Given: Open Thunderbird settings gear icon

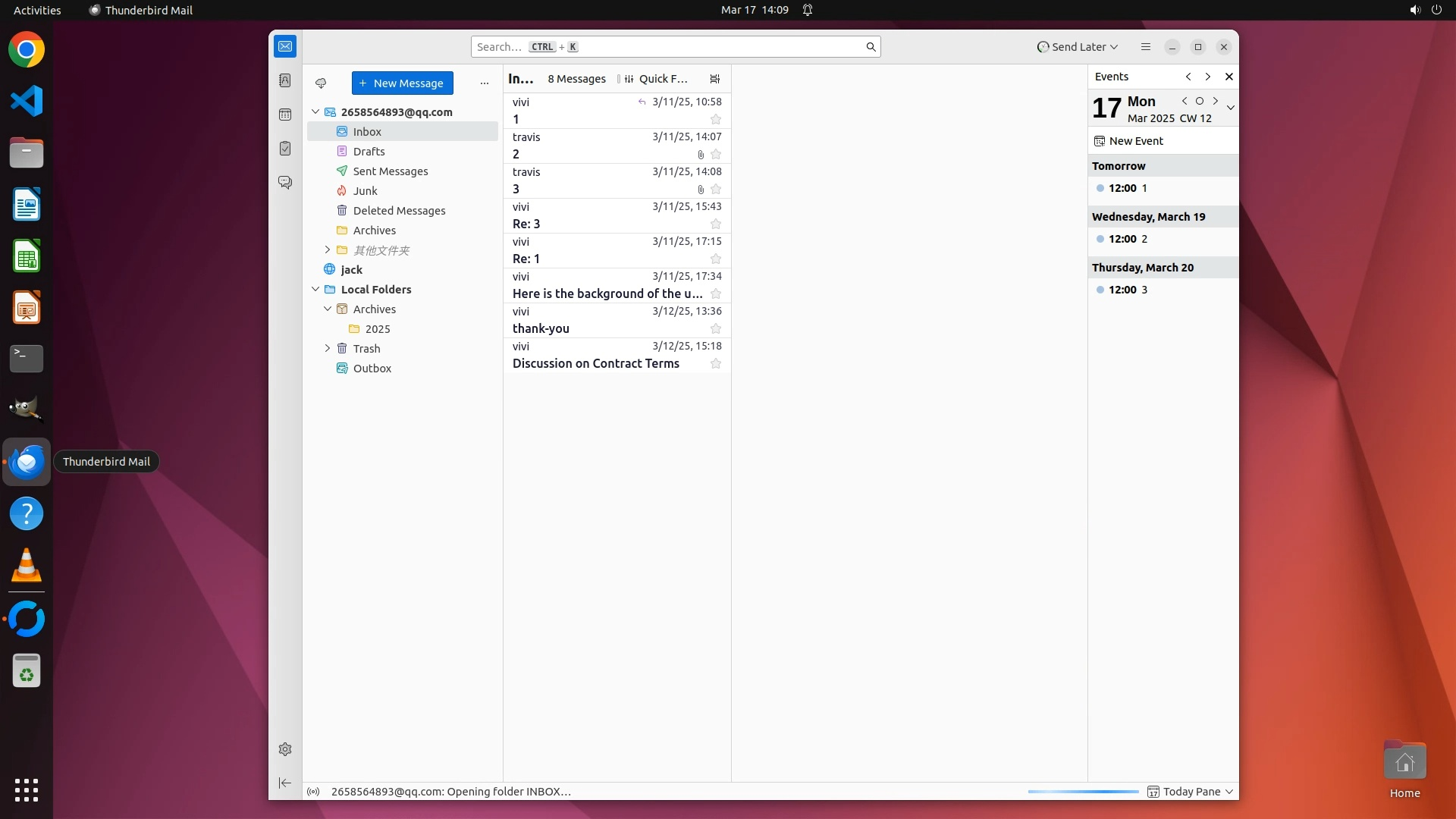Looking at the screenshot, I should pyautogui.click(x=285, y=749).
